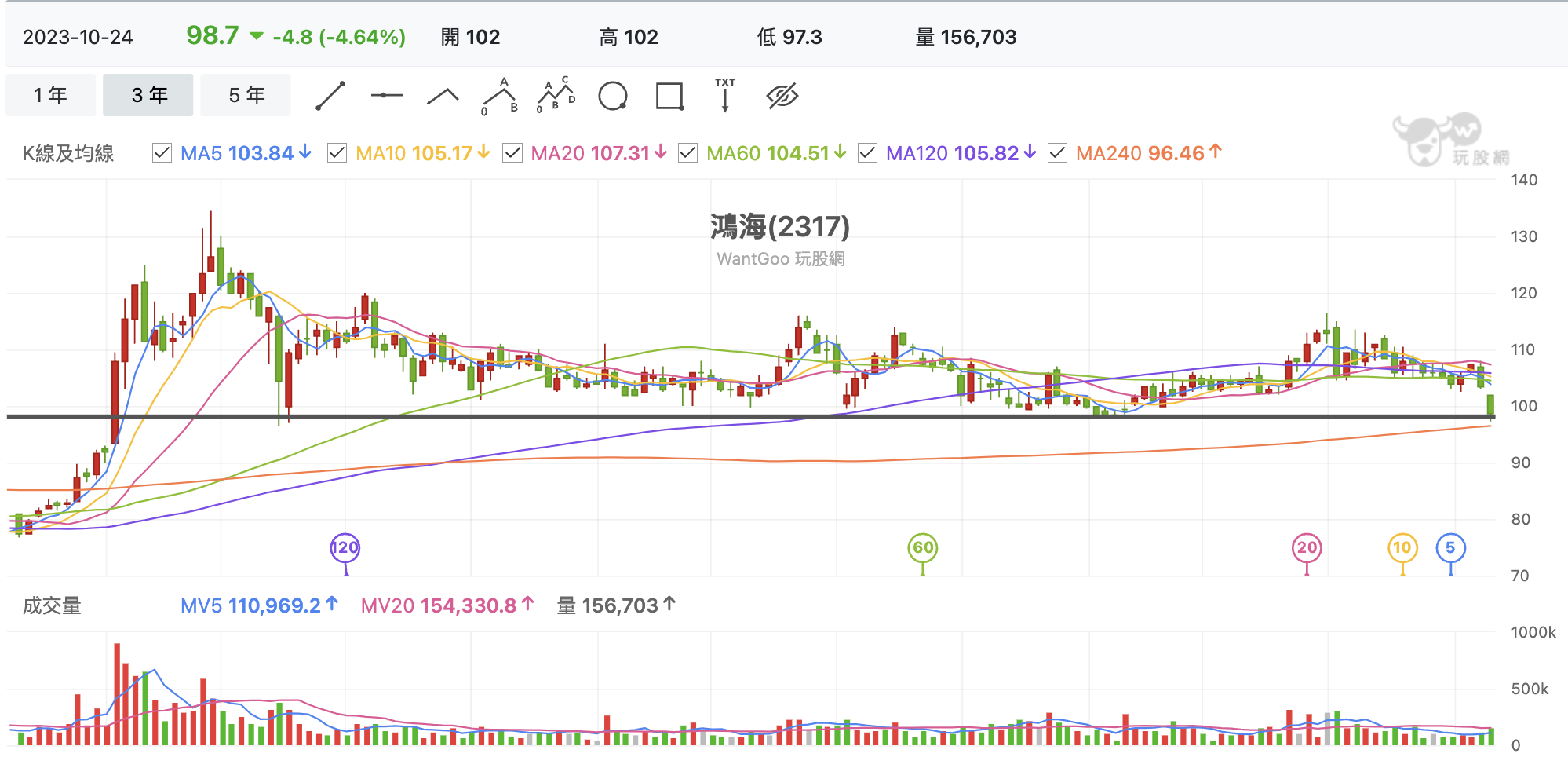Click the opening price 開 102
Image resolution: width=1568 pixels, height=757 pixels.
tap(470, 37)
